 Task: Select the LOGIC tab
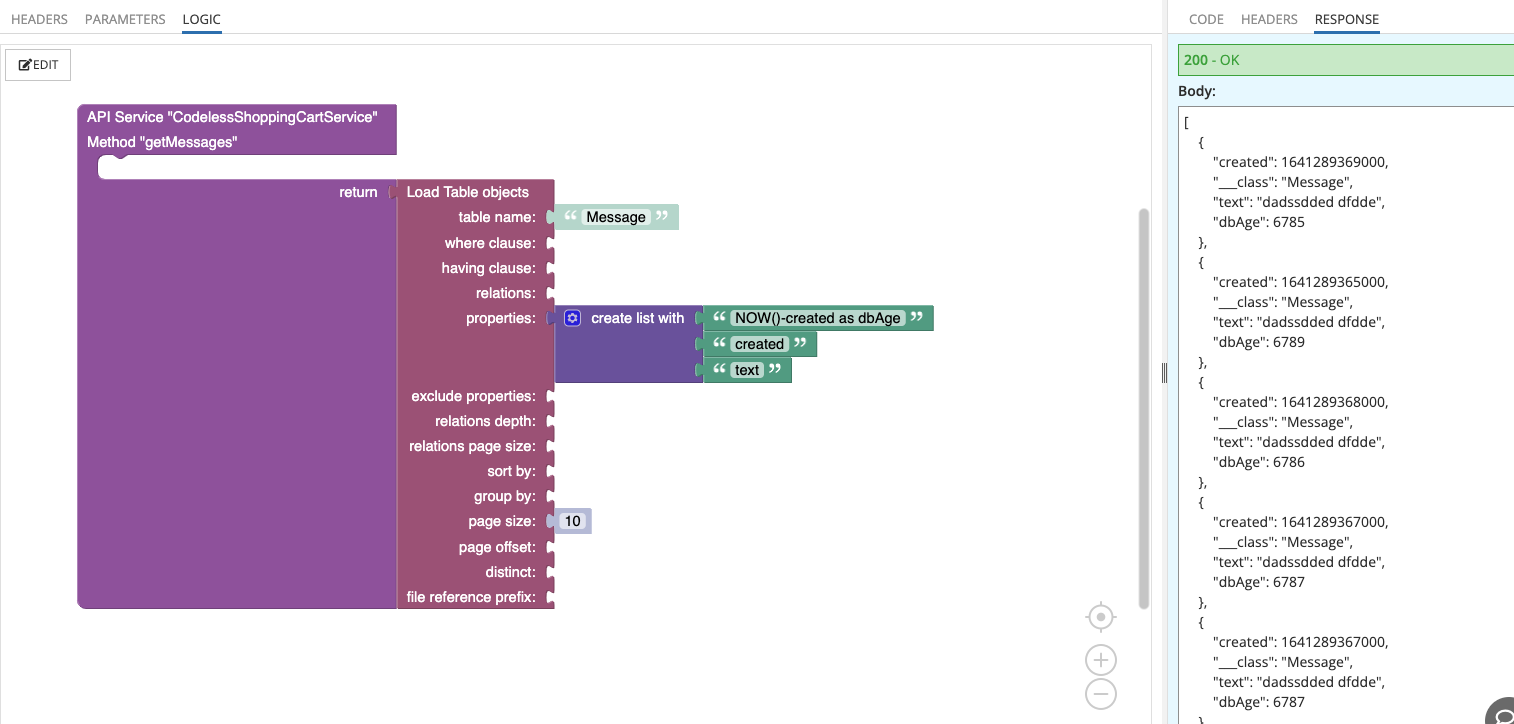(x=201, y=19)
